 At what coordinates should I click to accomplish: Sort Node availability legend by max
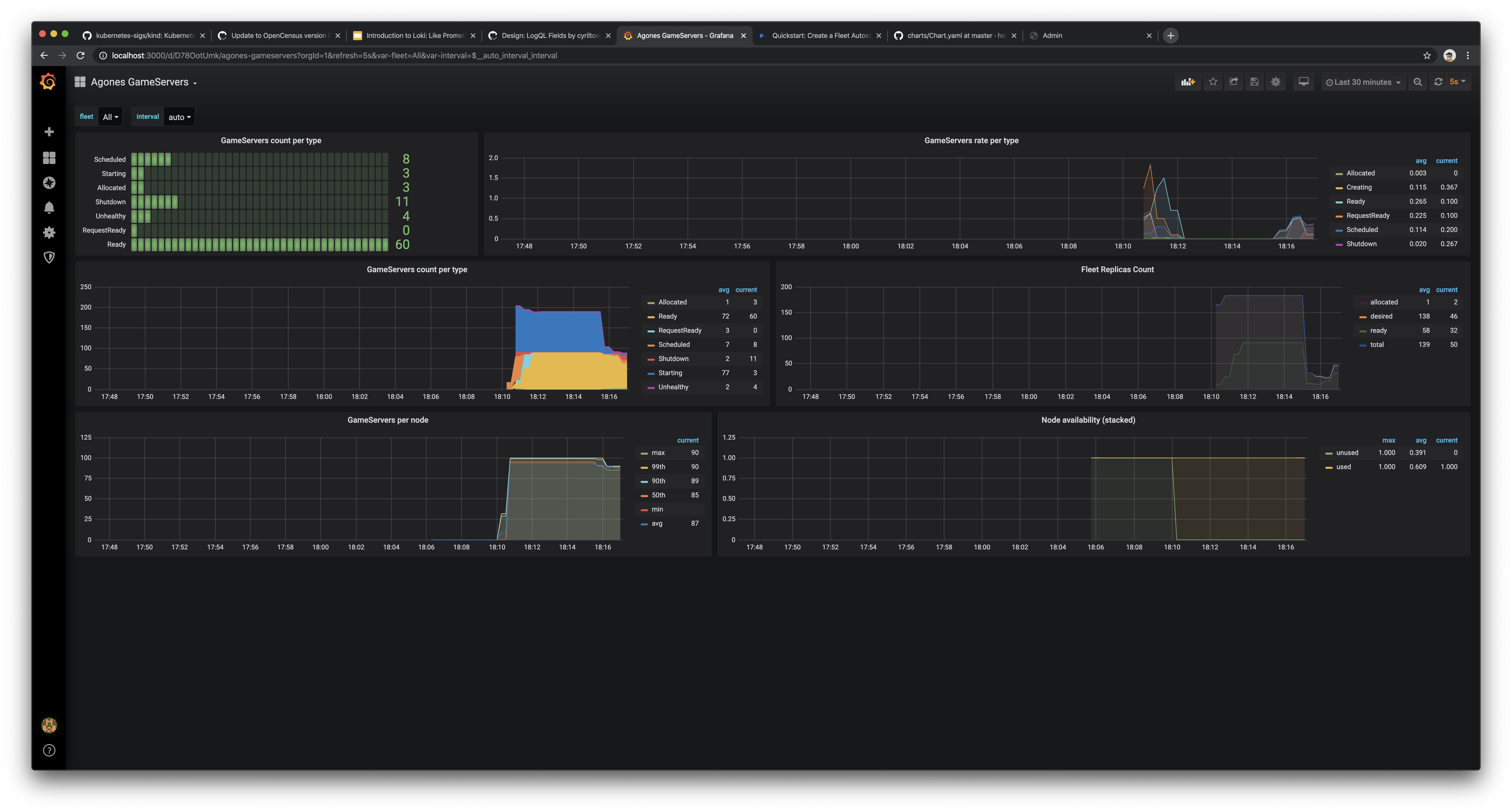click(x=1389, y=440)
